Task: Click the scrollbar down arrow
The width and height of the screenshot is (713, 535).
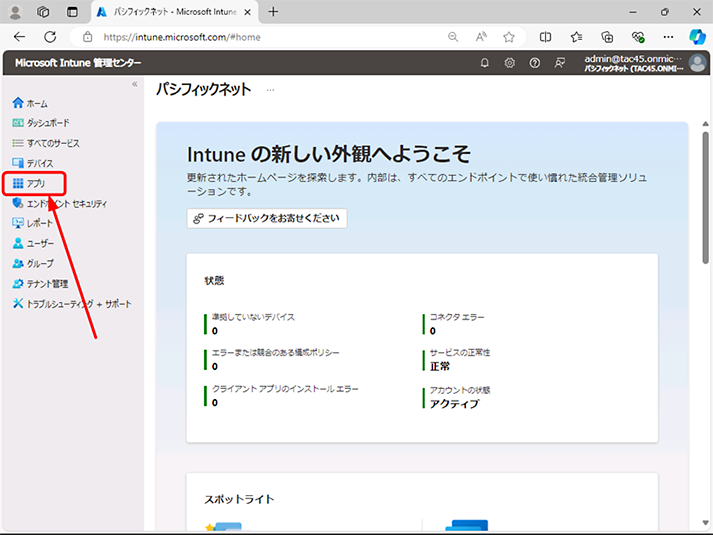Action: [705, 523]
